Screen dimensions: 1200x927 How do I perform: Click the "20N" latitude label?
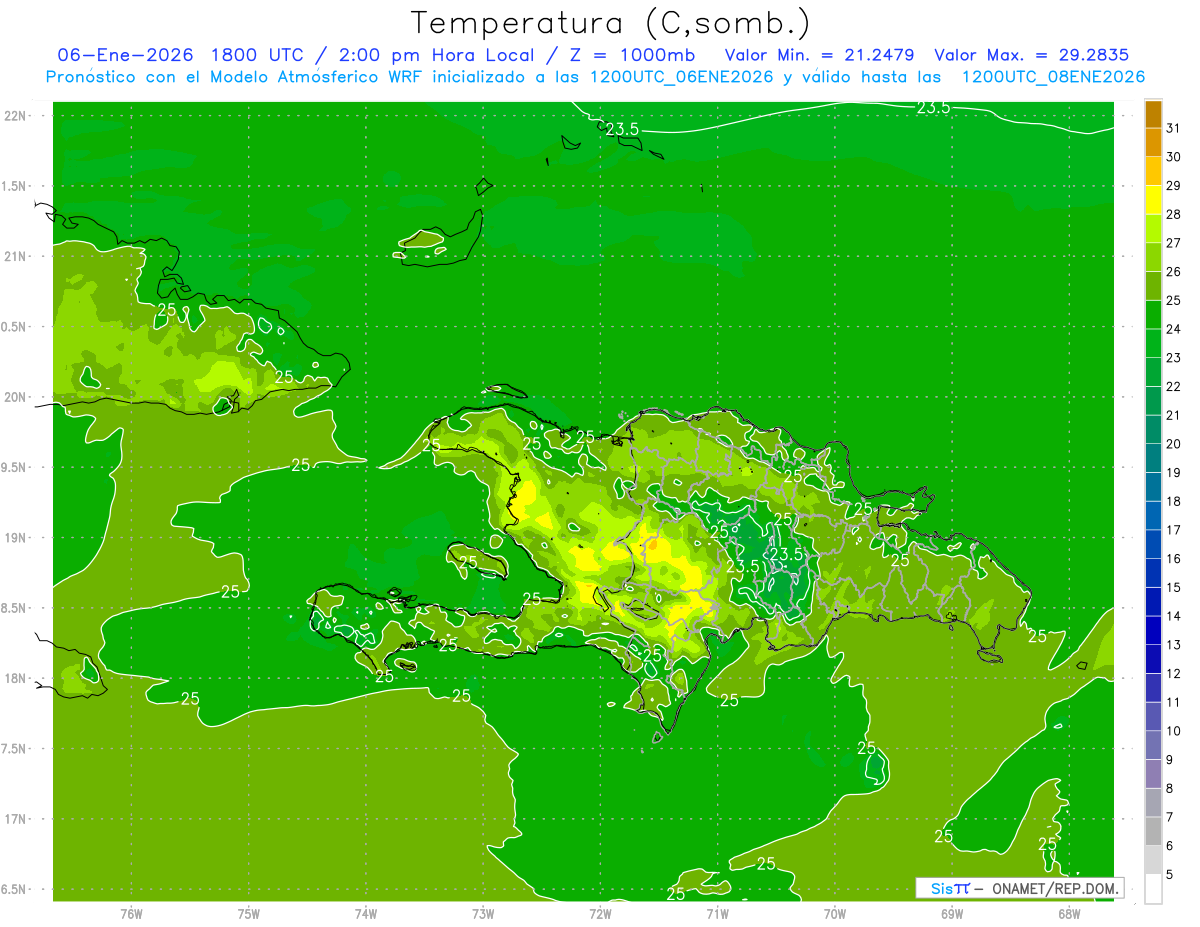point(15,397)
